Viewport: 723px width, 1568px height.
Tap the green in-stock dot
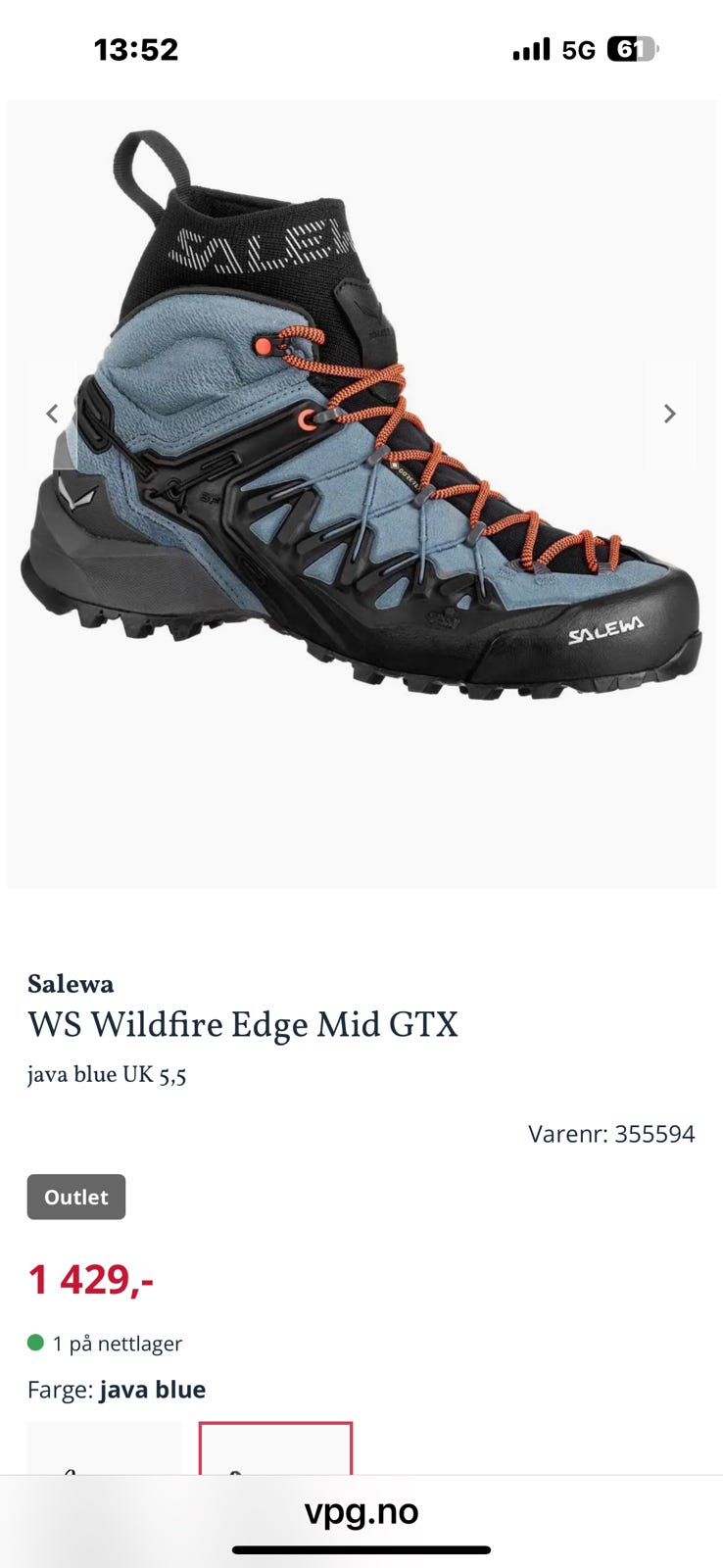pos(36,1343)
